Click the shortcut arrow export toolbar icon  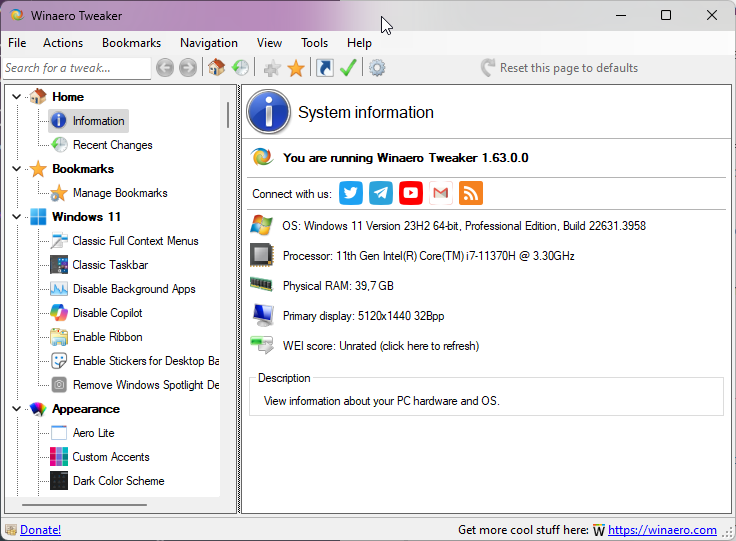[325, 68]
